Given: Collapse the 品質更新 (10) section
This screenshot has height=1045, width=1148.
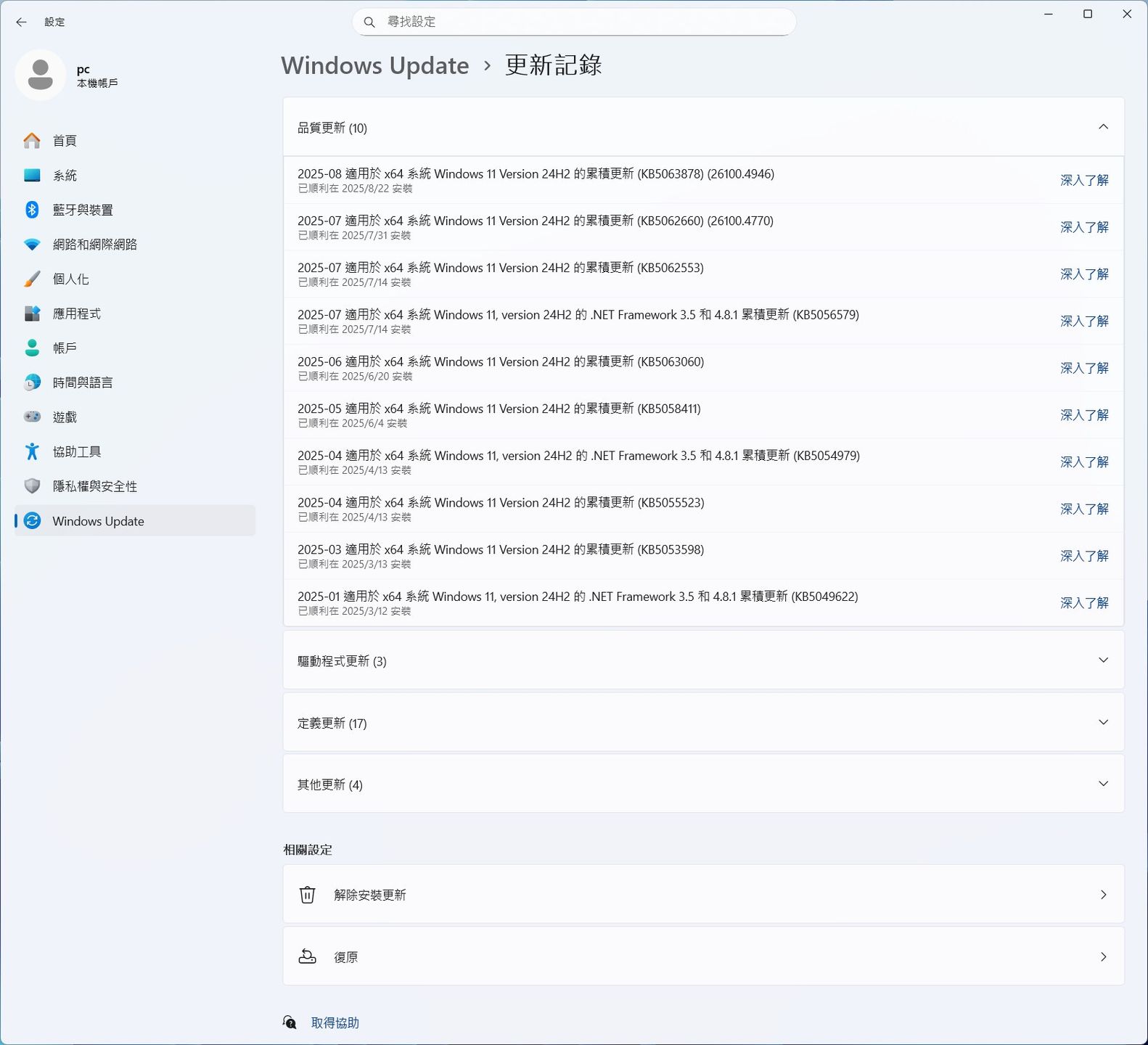Looking at the screenshot, I should pos(1103,127).
